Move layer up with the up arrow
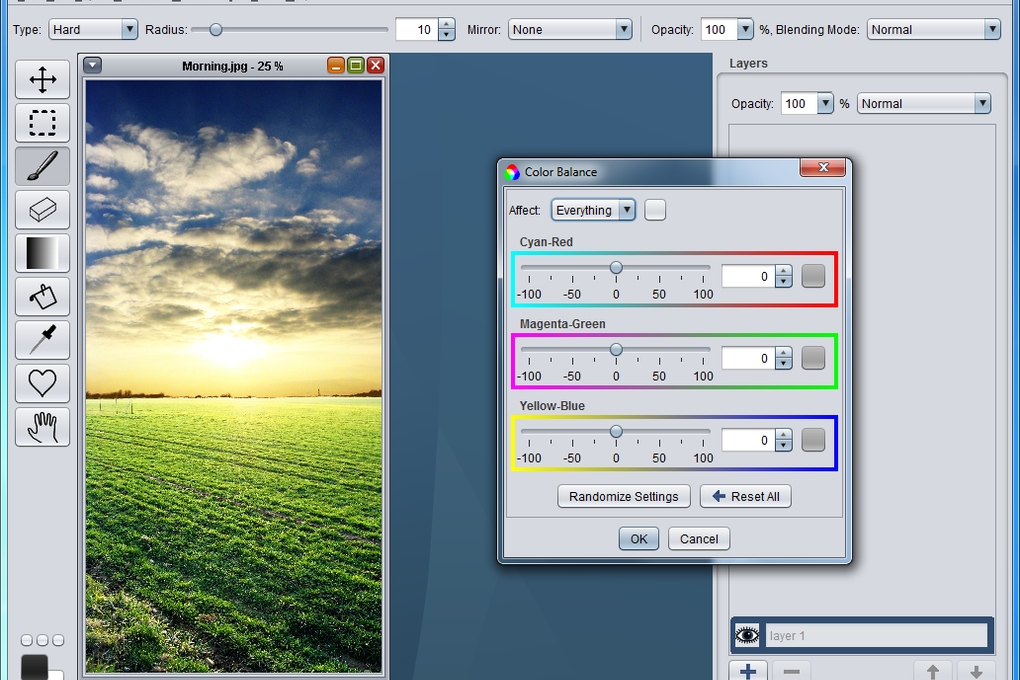The image size is (1020, 680). (x=933, y=671)
